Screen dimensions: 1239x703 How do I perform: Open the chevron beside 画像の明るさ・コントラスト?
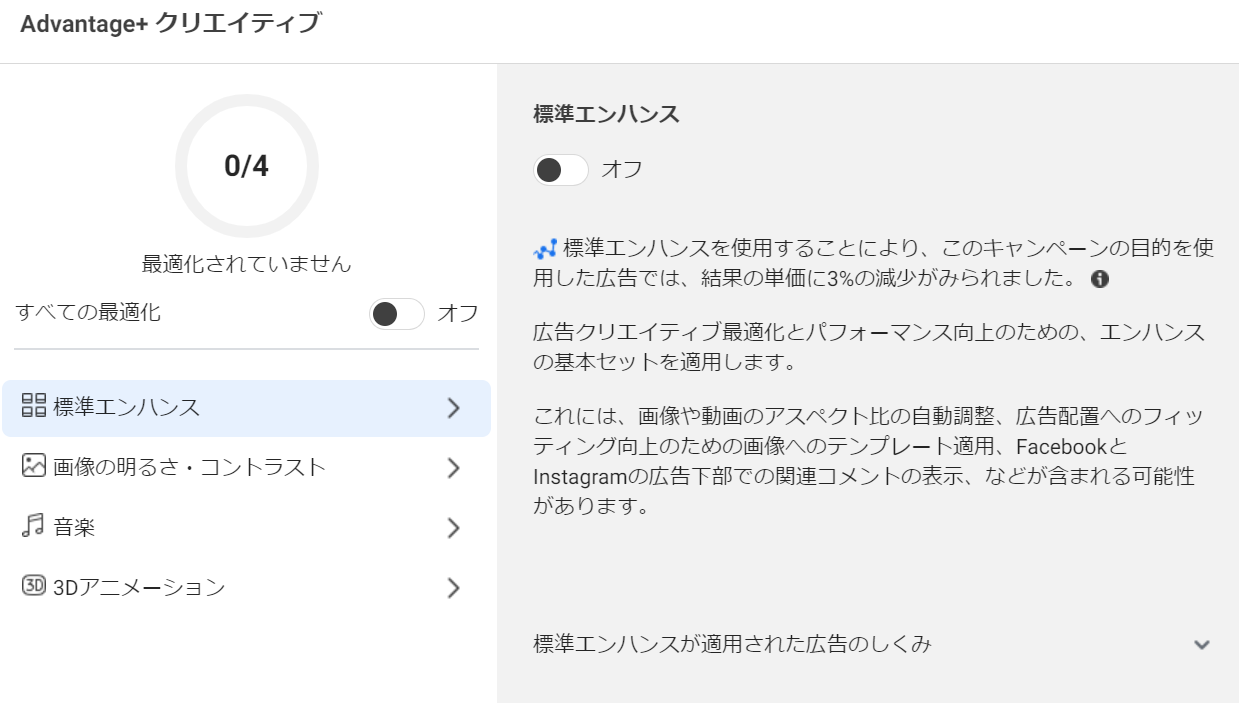pos(453,467)
